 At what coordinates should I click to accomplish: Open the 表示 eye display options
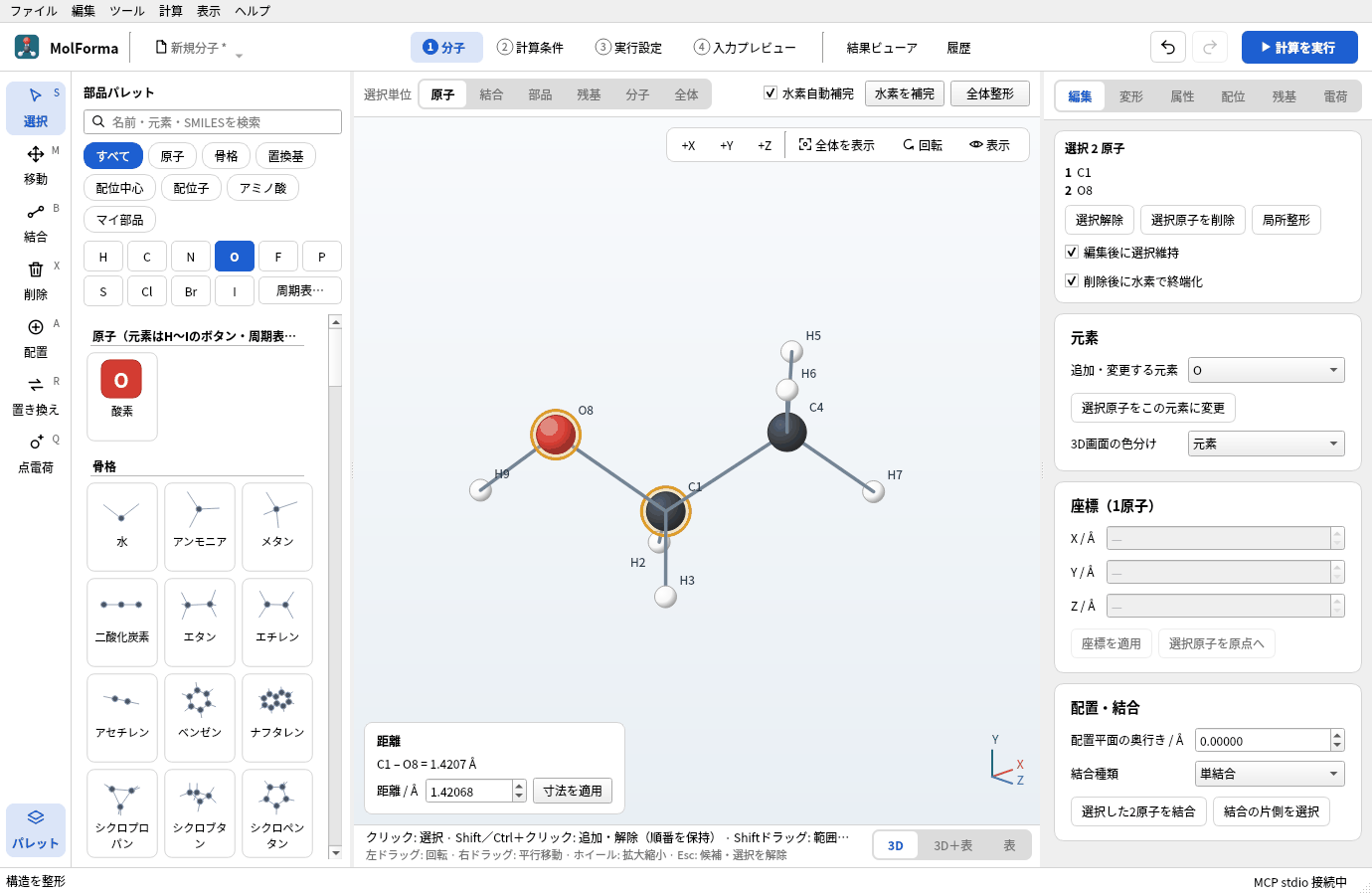pyautogui.click(x=990, y=145)
